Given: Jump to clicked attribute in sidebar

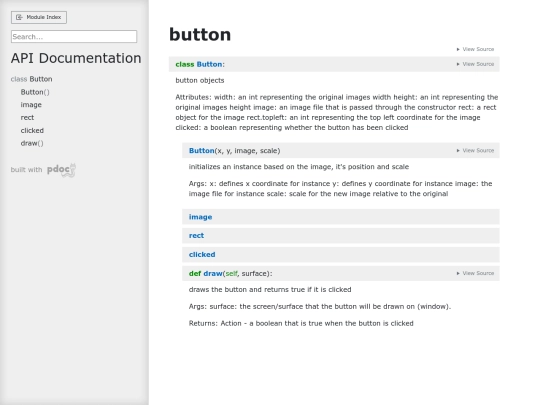Looking at the screenshot, I should coord(32,131).
